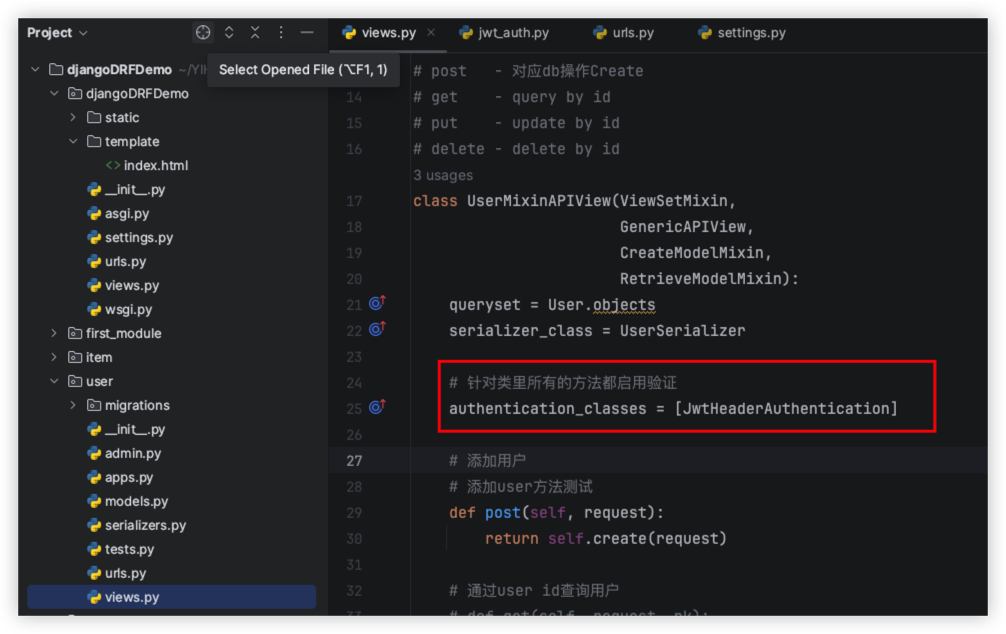Click the Select Opened File crosshair icon
The image size is (1006, 634).
203,33
